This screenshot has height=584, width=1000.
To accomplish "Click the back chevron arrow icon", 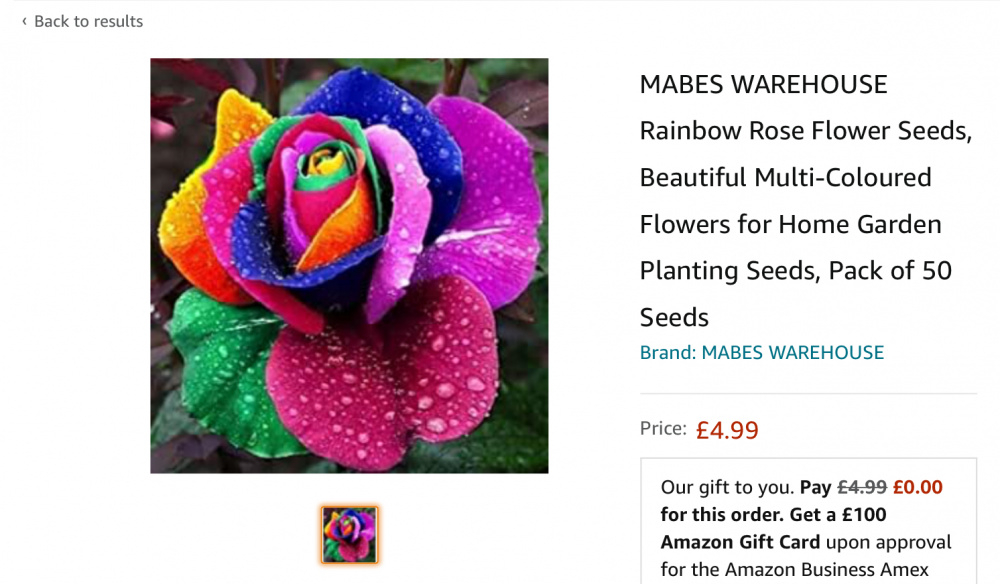I will pos(24,22).
